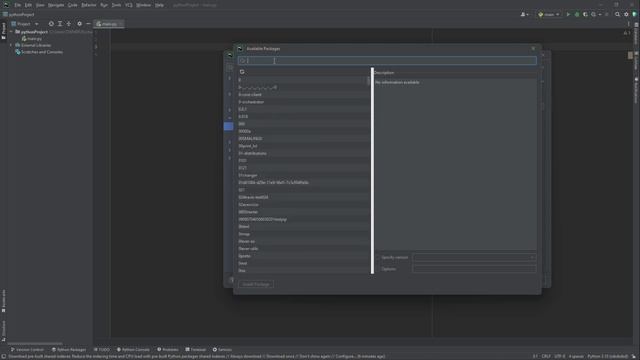Open the Project panel settings gear

[80, 24]
